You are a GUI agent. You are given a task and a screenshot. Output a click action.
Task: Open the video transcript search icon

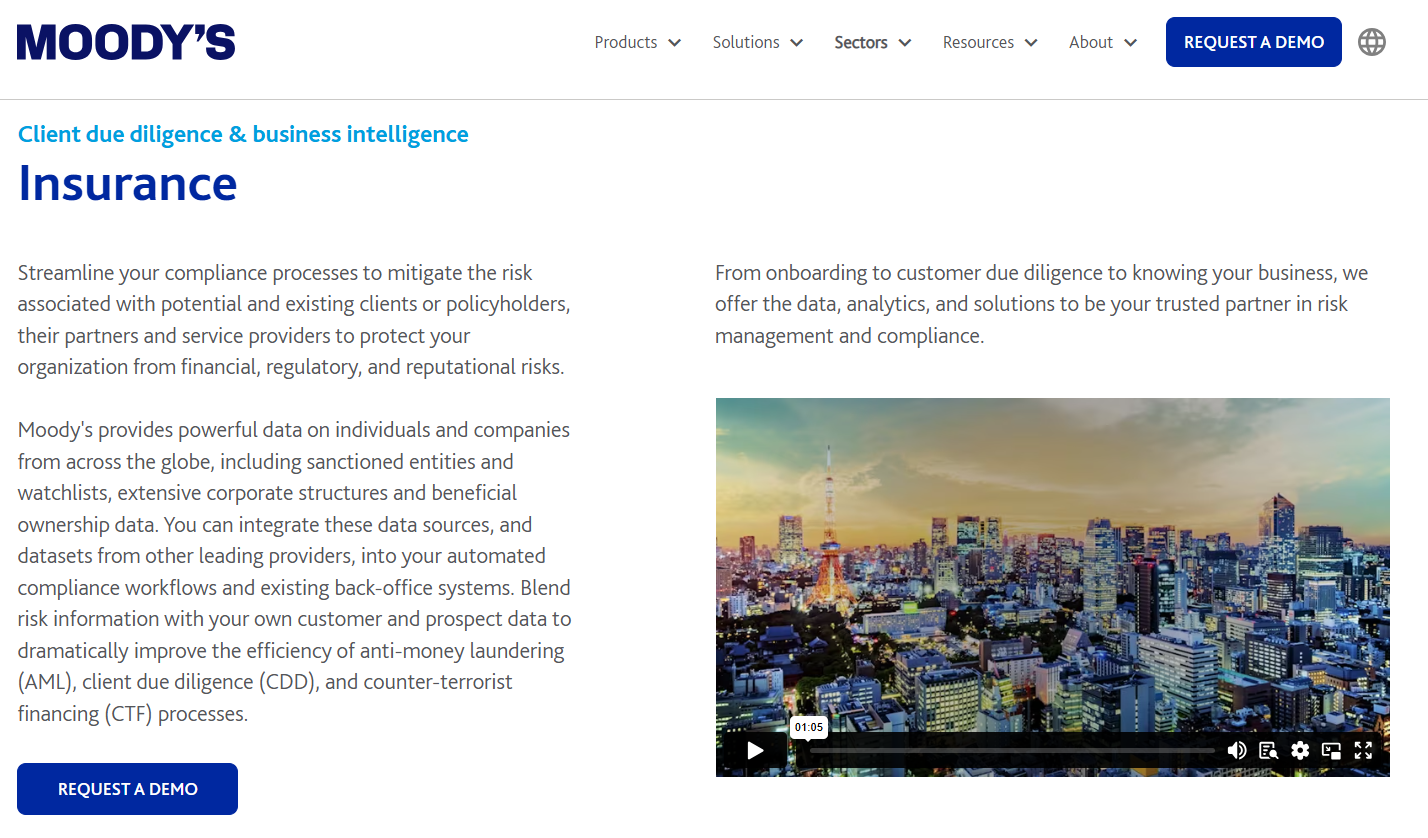pos(1268,750)
